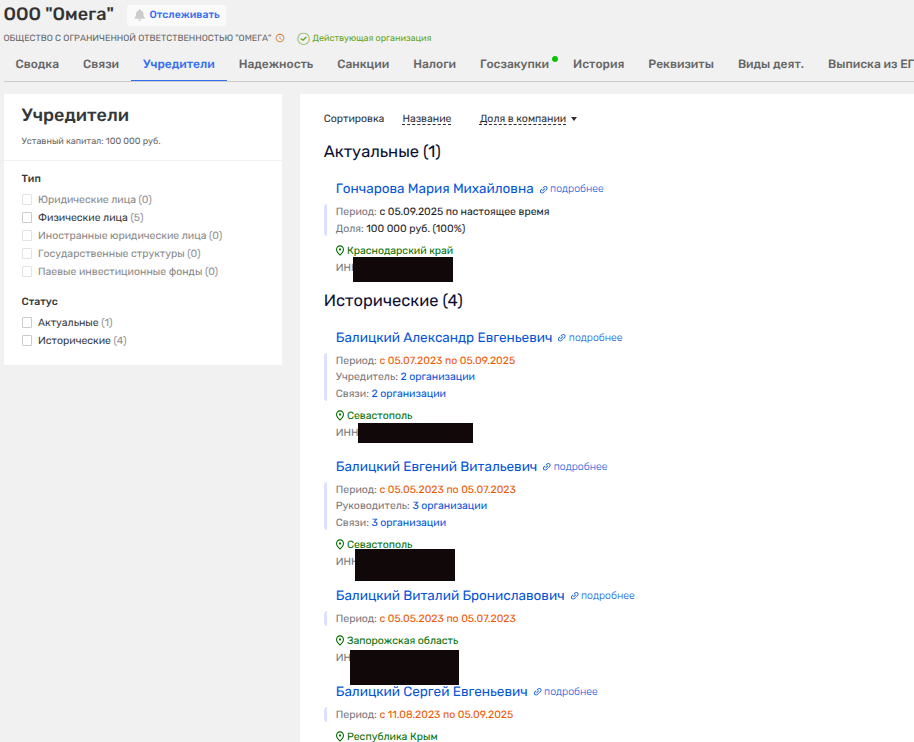The image size is (914, 742).
Task: Open подробнее for Балицкий Виталий Брониславович
Action: coord(607,596)
